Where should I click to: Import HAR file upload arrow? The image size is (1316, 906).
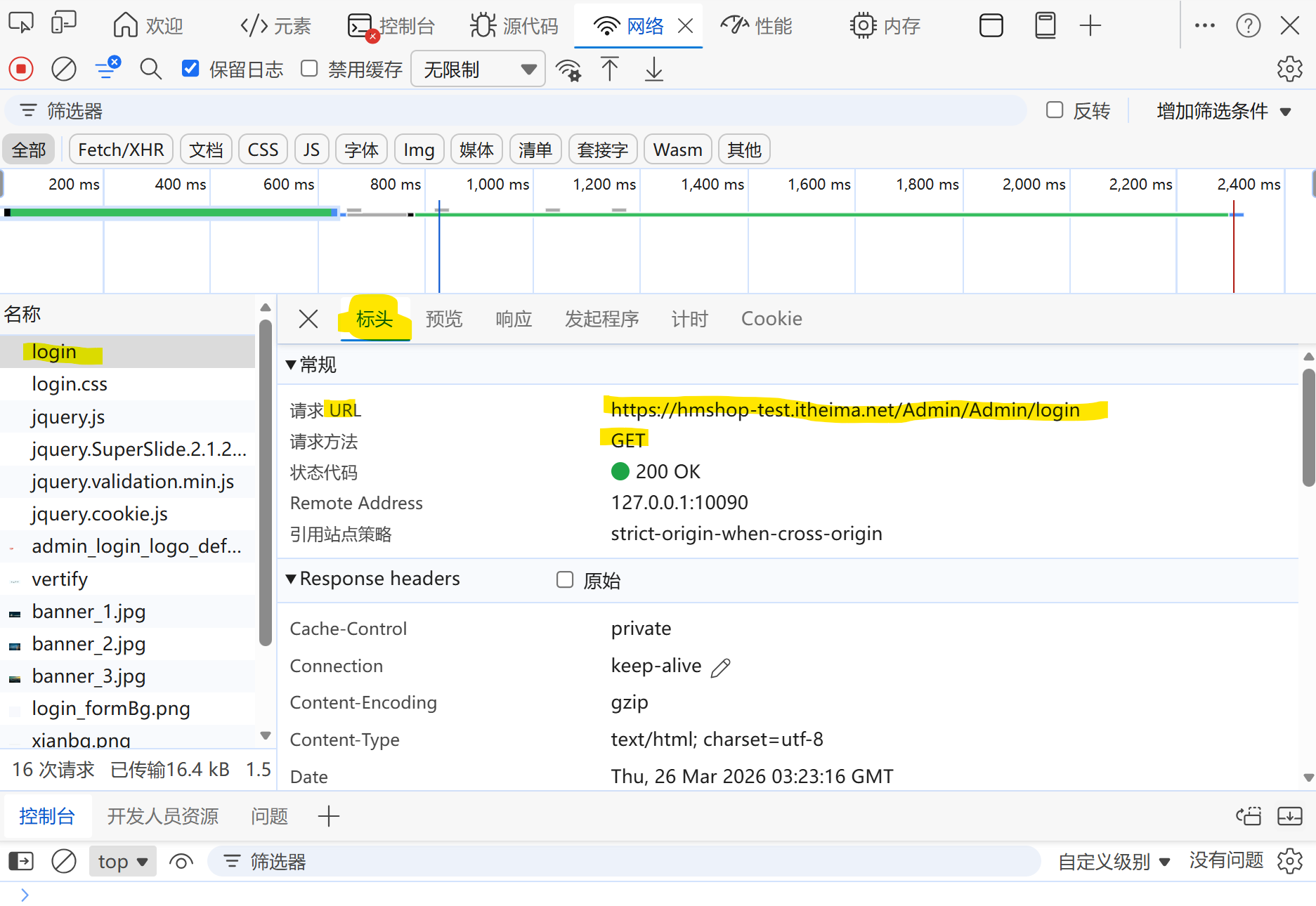(610, 69)
